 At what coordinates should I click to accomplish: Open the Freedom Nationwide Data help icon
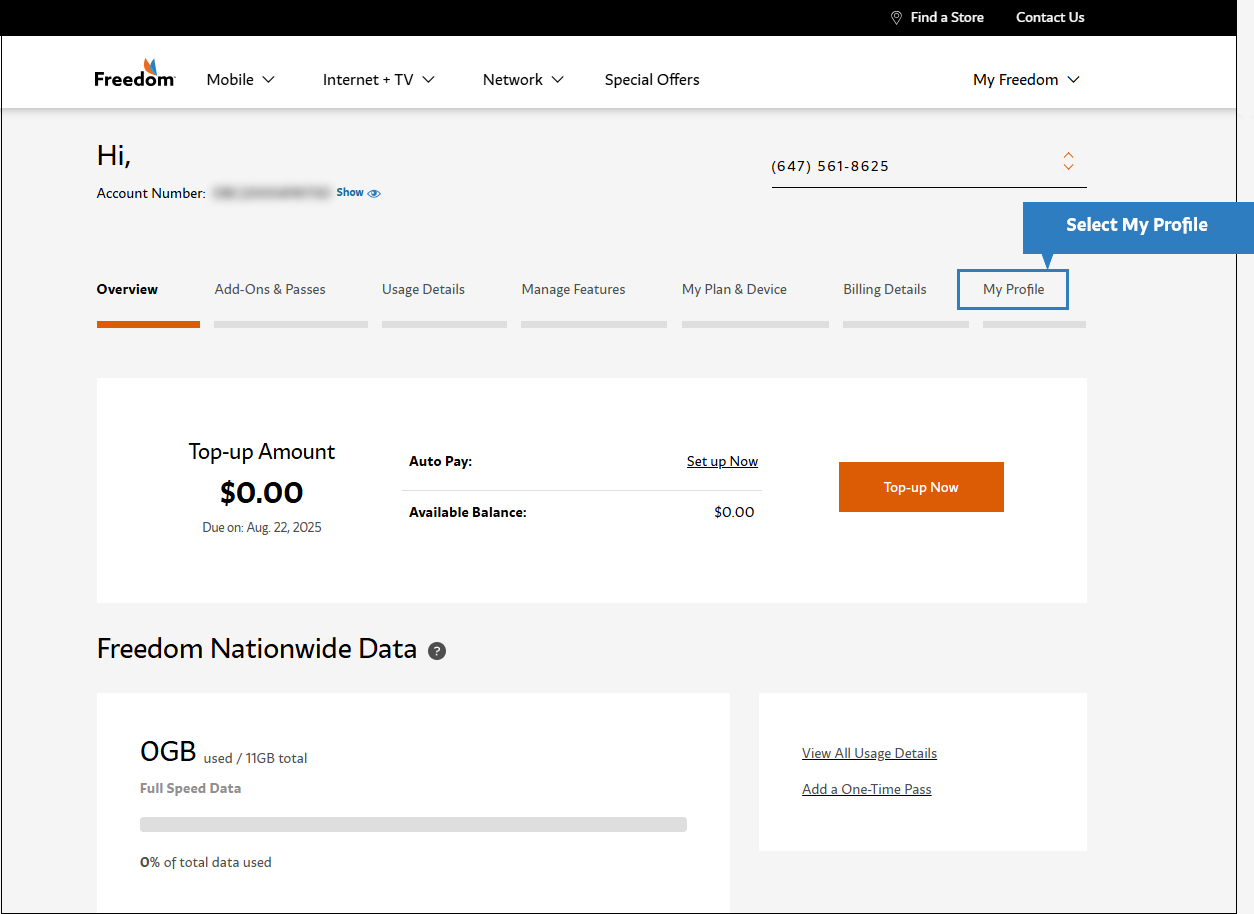(x=437, y=651)
